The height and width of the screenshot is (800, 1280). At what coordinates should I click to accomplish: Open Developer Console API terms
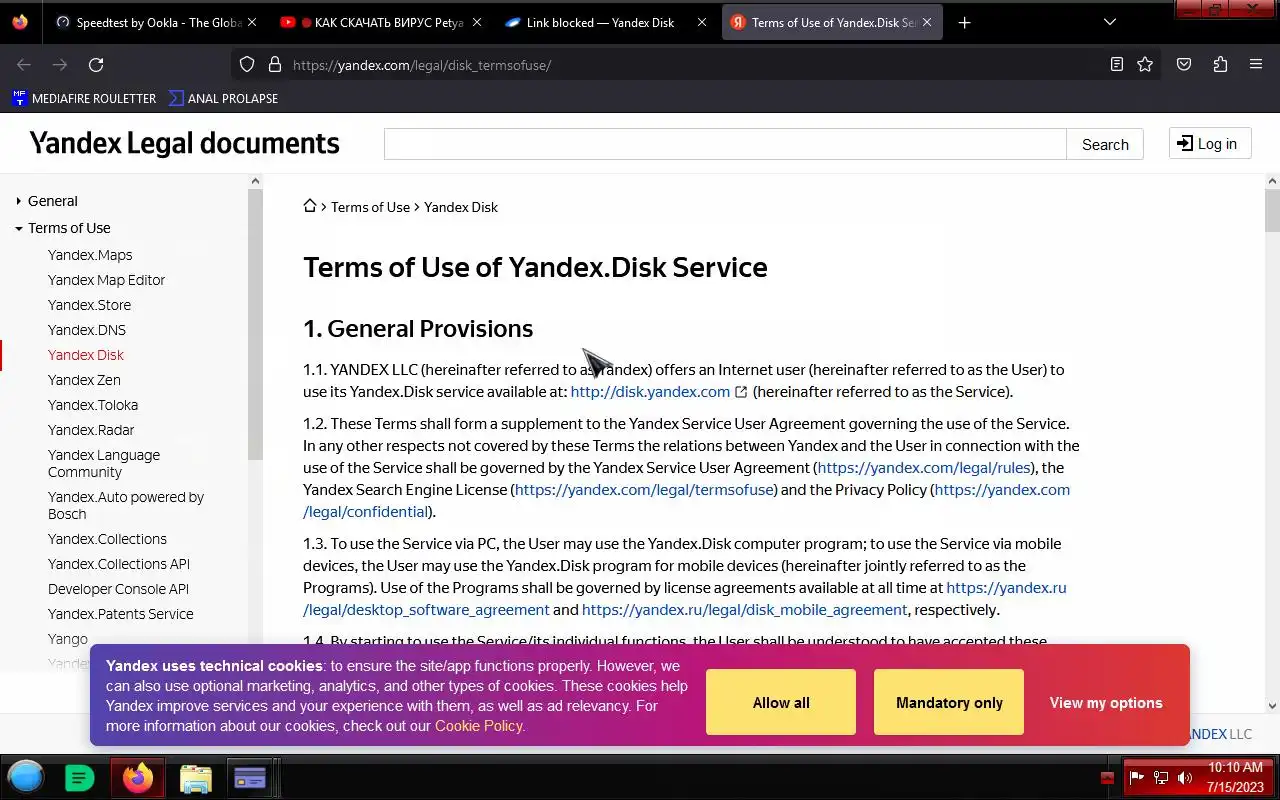click(x=118, y=589)
